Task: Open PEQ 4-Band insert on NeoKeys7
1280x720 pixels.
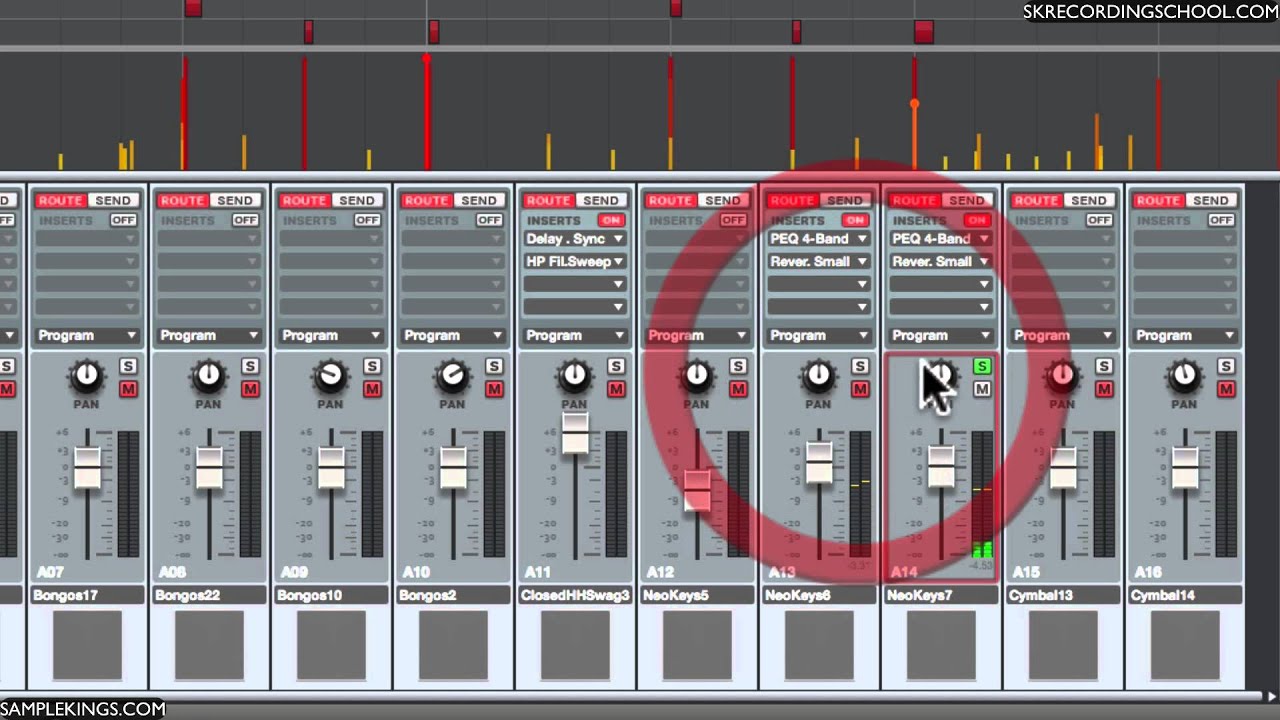Action: tap(940, 239)
